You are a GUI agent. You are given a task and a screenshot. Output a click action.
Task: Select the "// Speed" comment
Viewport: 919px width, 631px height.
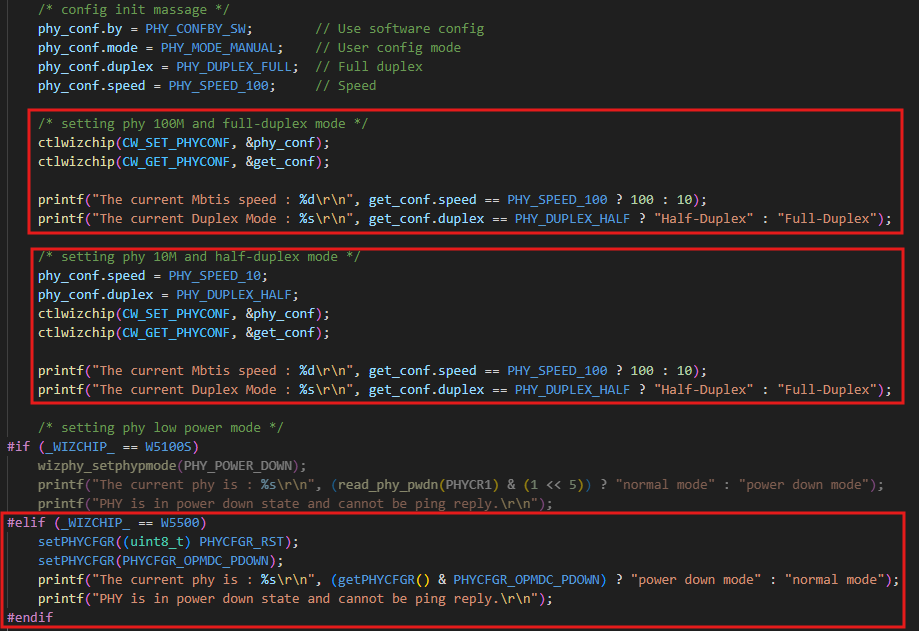(x=346, y=86)
